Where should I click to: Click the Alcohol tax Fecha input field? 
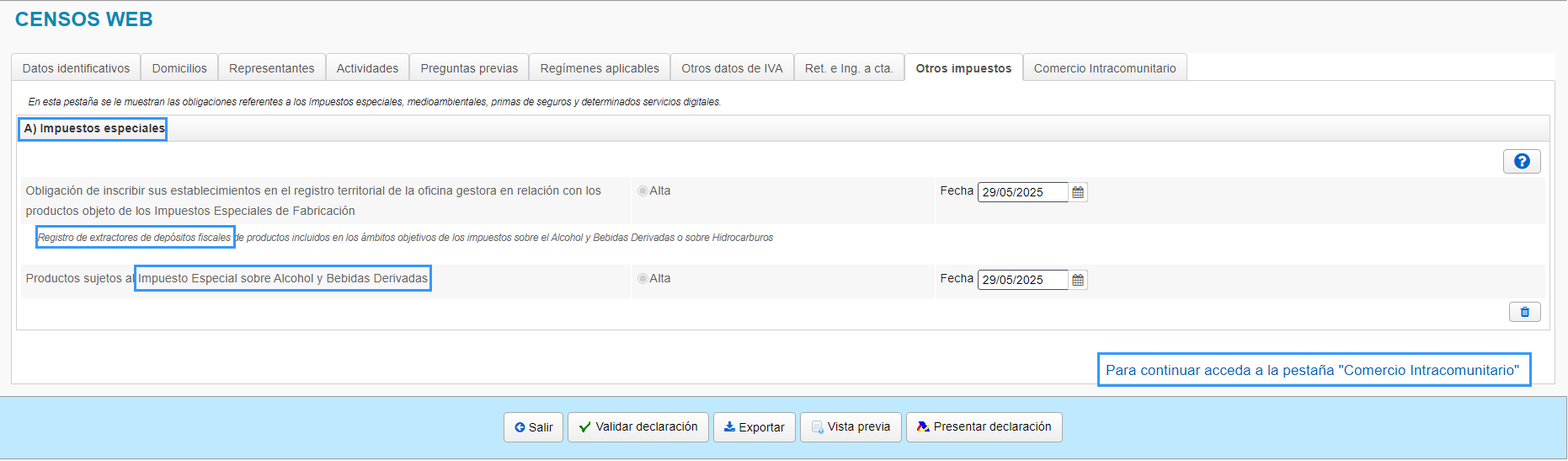point(1021,280)
